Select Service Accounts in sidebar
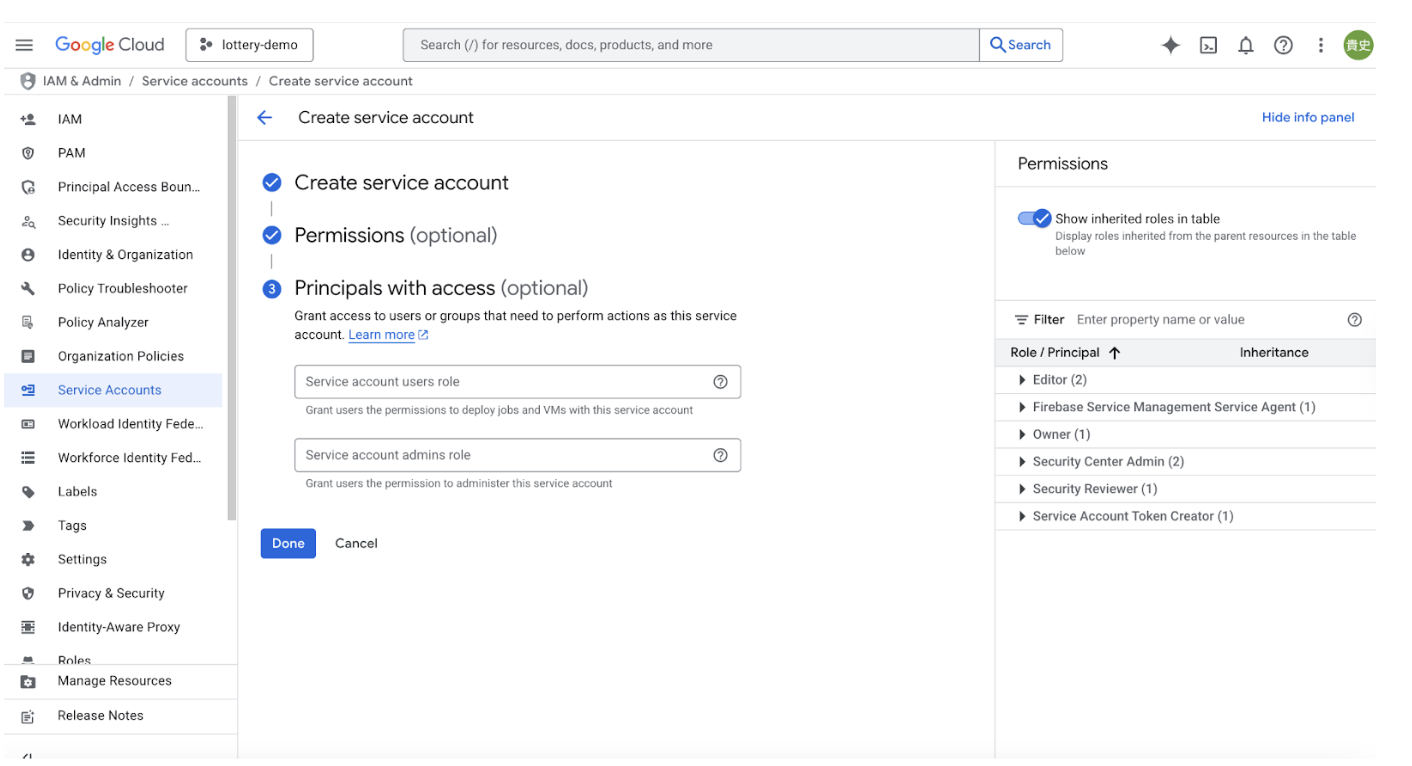The image size is (1412, 766). click(113, 390)
